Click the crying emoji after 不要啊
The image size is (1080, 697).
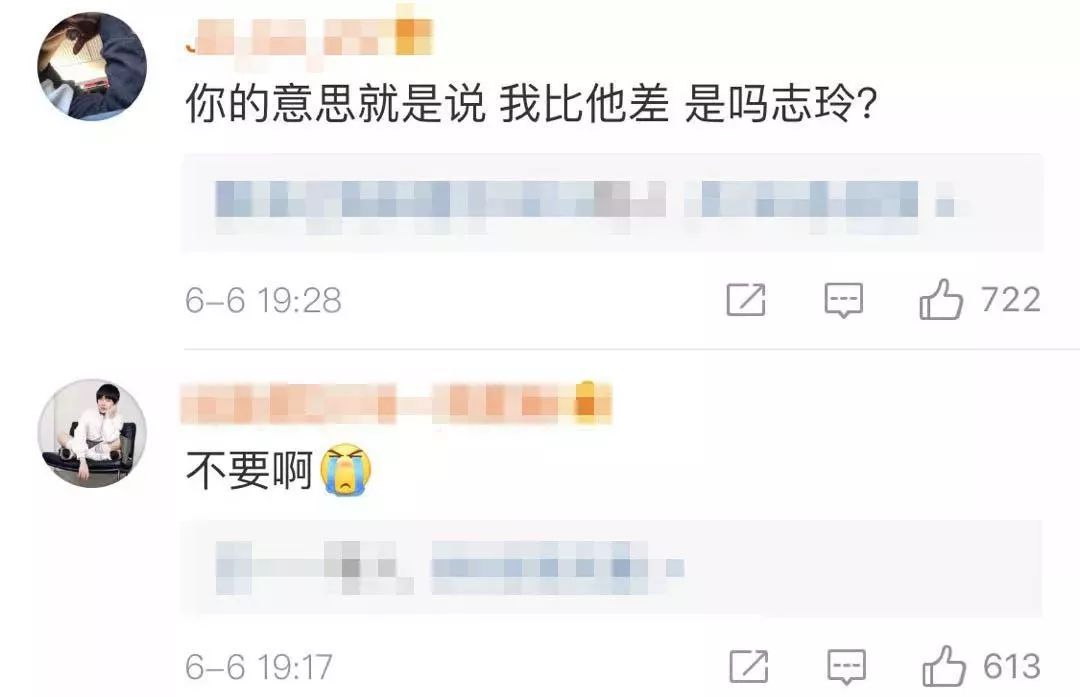[348, 470]
